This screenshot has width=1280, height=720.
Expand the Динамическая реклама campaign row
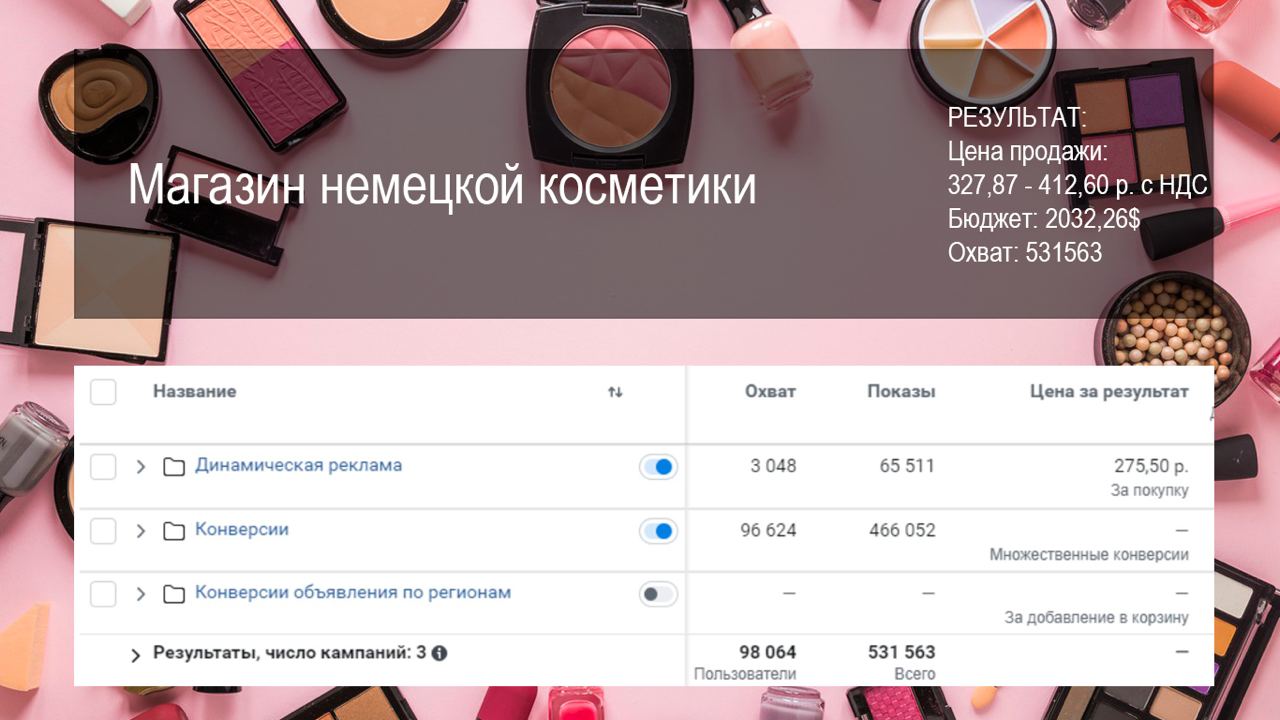click(141, 467)
